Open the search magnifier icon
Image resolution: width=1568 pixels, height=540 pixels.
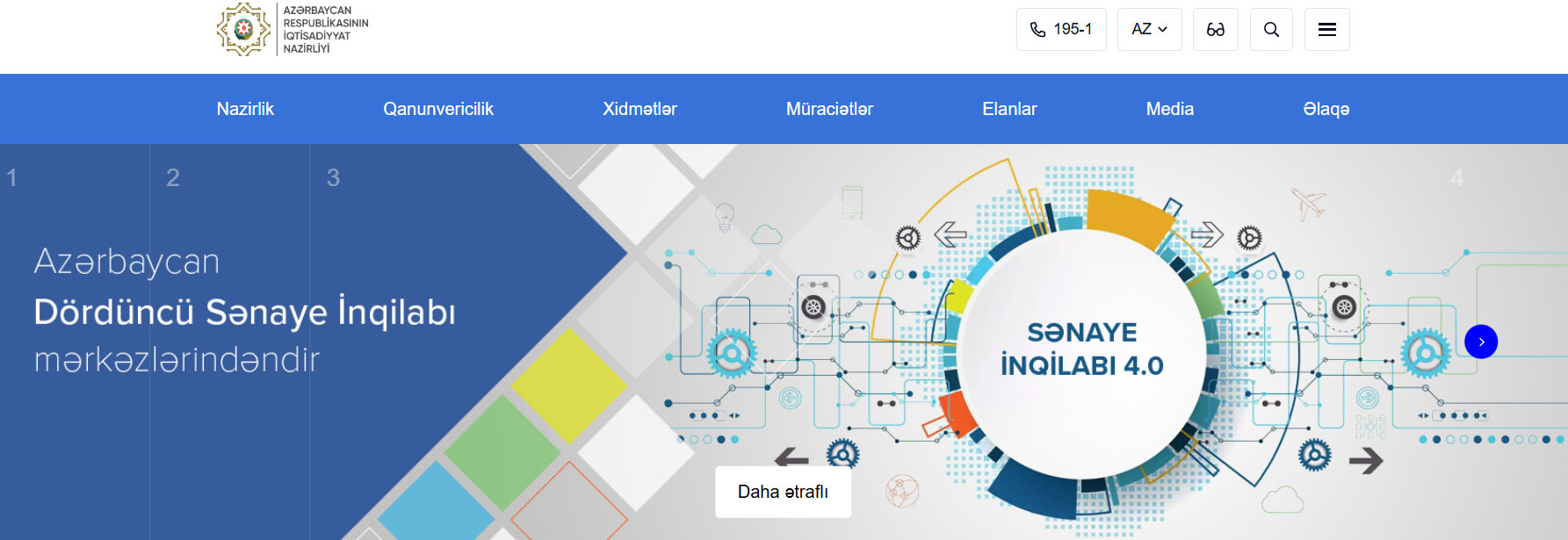click(x=1271, y=30)
